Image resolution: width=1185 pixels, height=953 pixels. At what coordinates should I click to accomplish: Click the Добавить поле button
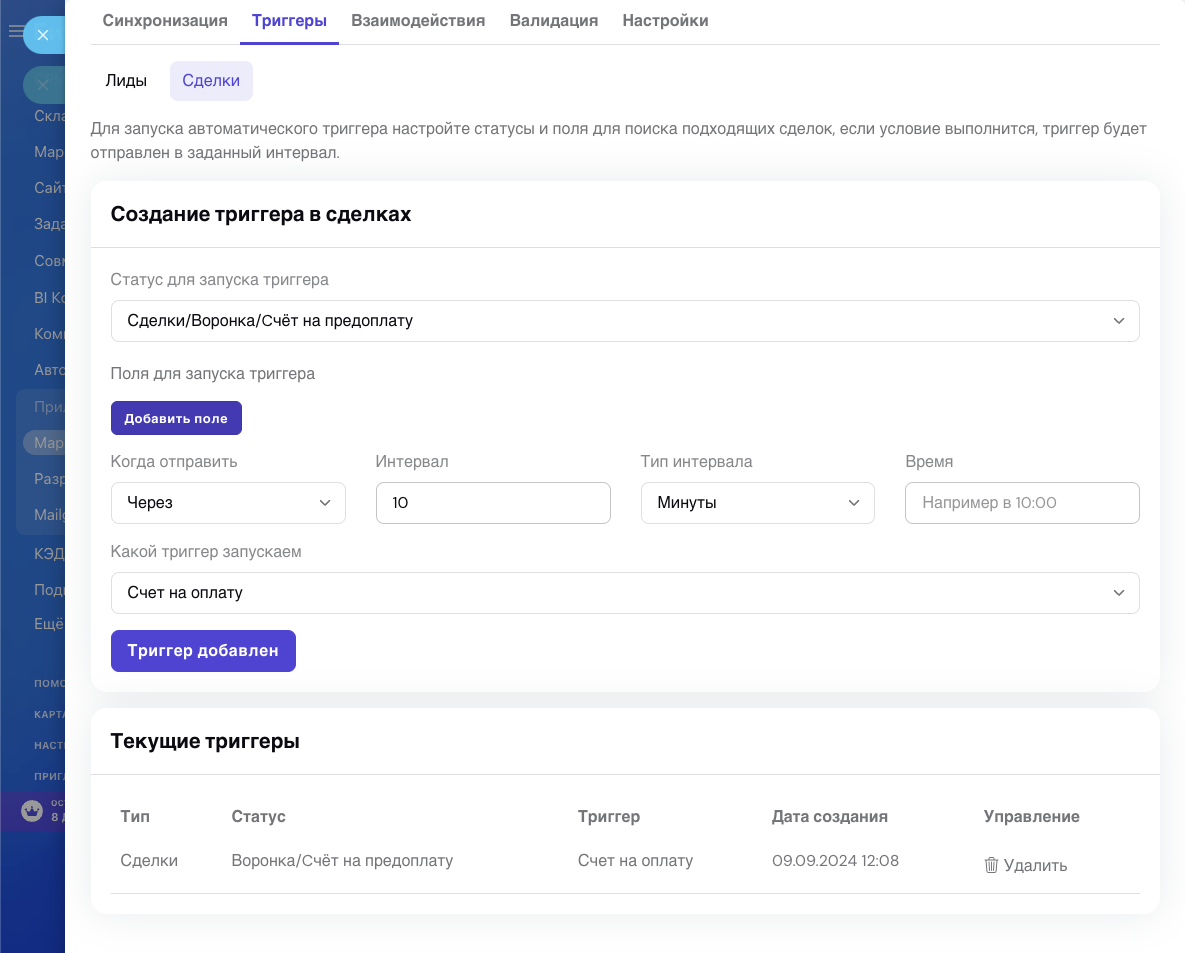176,418
